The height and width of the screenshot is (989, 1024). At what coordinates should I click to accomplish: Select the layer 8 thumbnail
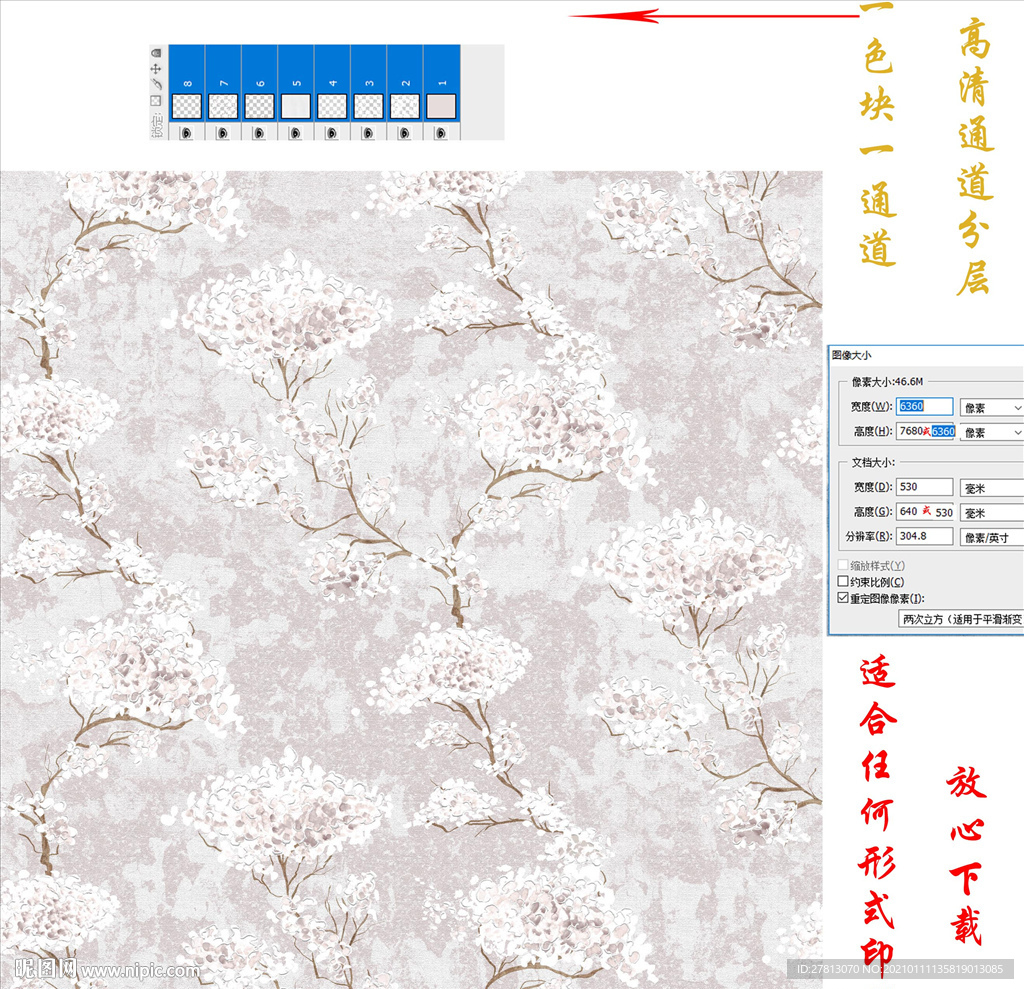coord(187,106)
